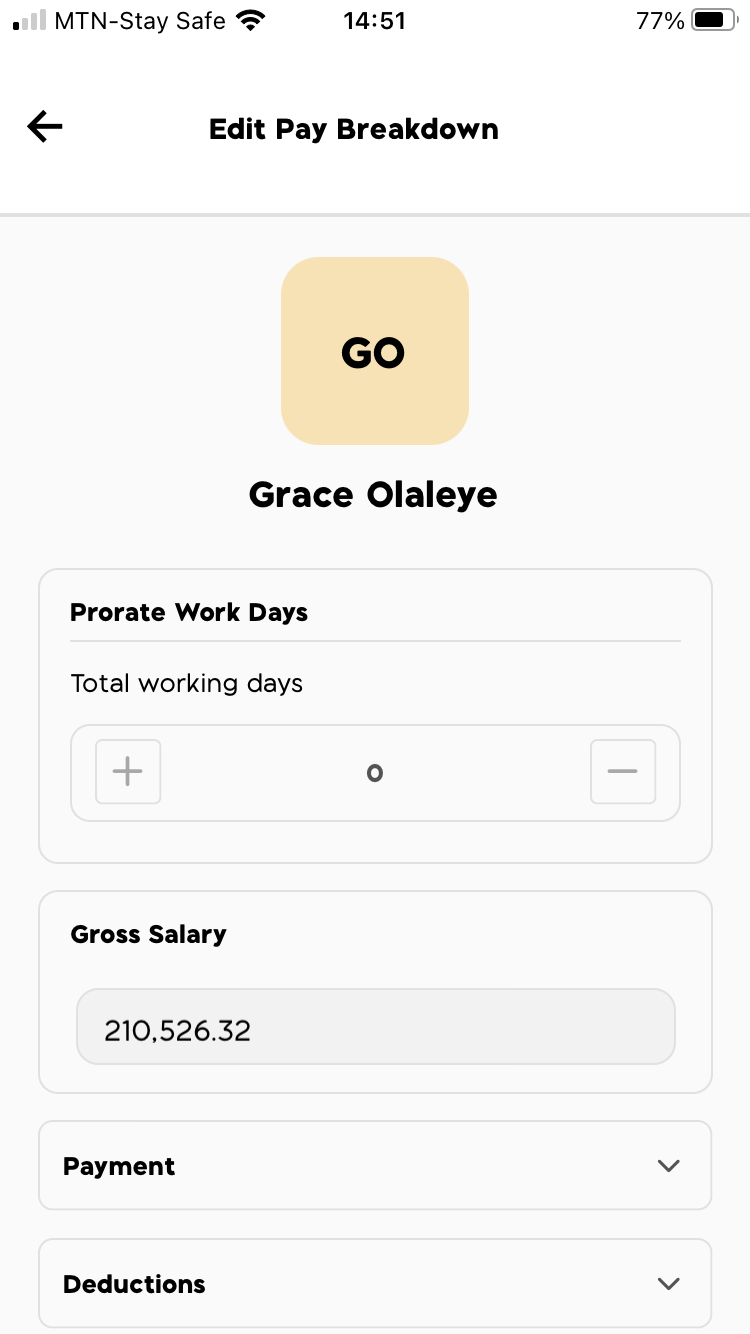Tap the 77% battery percentage
Image resolution: width=750 pixels, height=1334 pixels.
point(659,21)
